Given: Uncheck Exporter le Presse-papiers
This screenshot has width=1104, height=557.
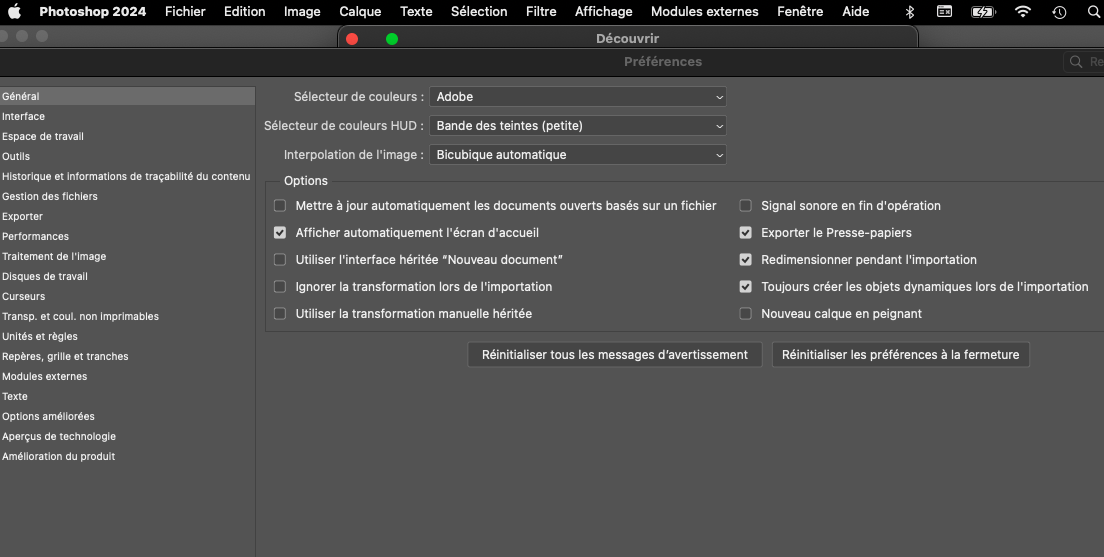Looking at the screenshot, I should point(745,232).
